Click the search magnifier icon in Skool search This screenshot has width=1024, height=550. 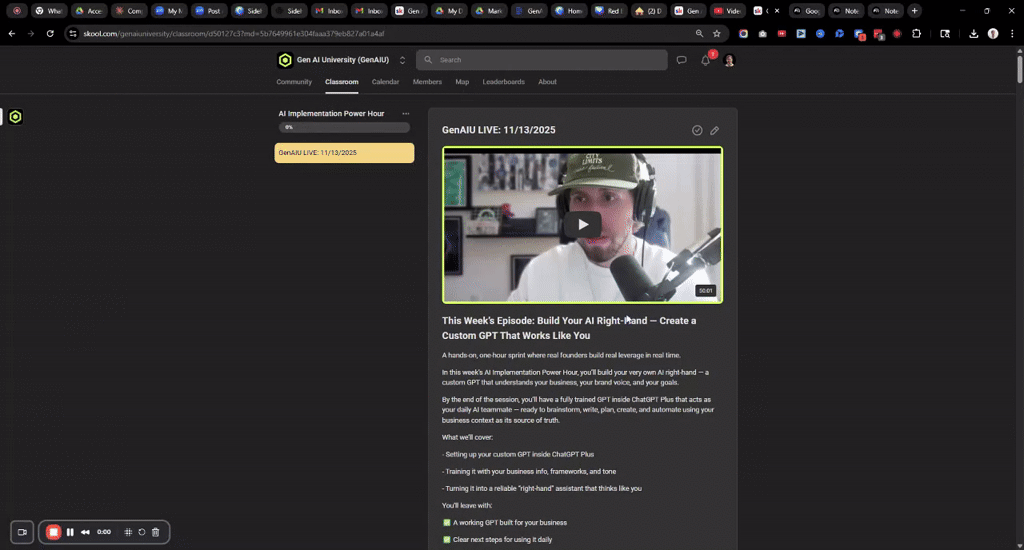click(428, 60)
